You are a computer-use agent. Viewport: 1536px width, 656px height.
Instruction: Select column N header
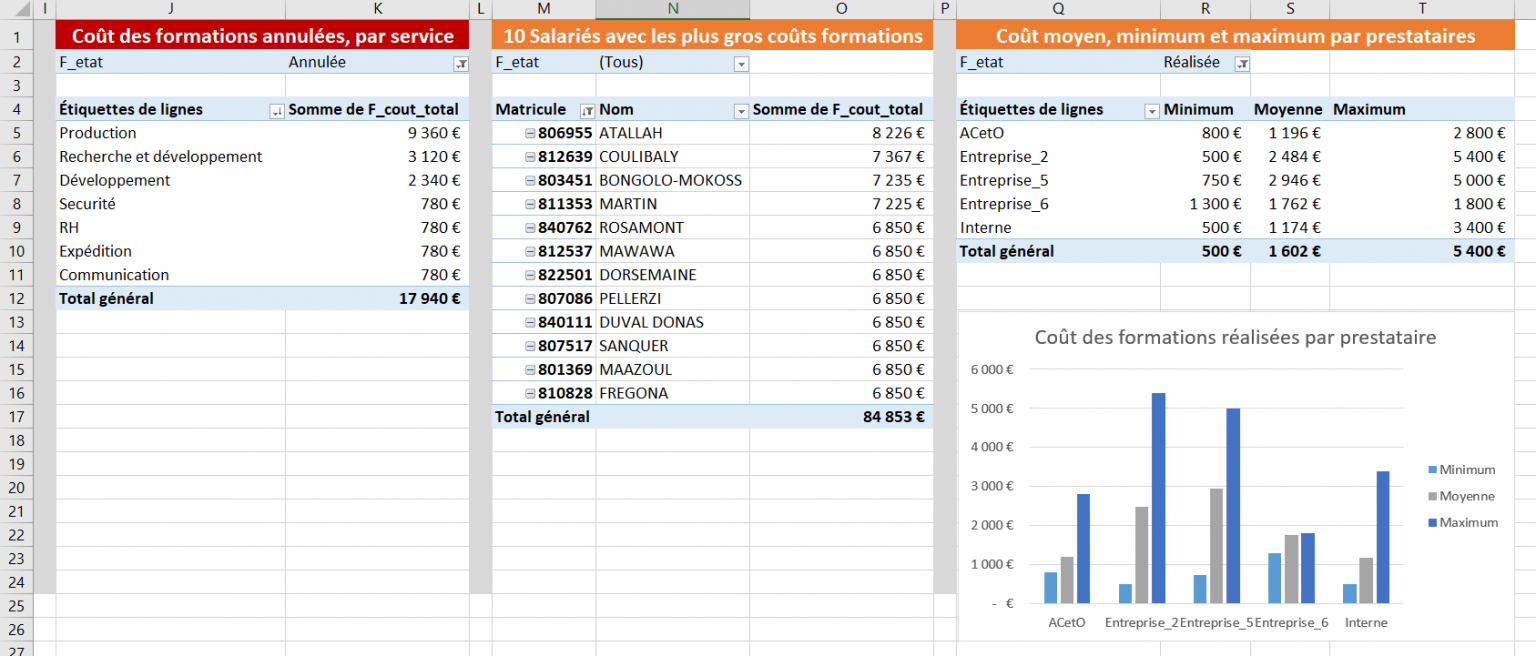coord(672,9)
